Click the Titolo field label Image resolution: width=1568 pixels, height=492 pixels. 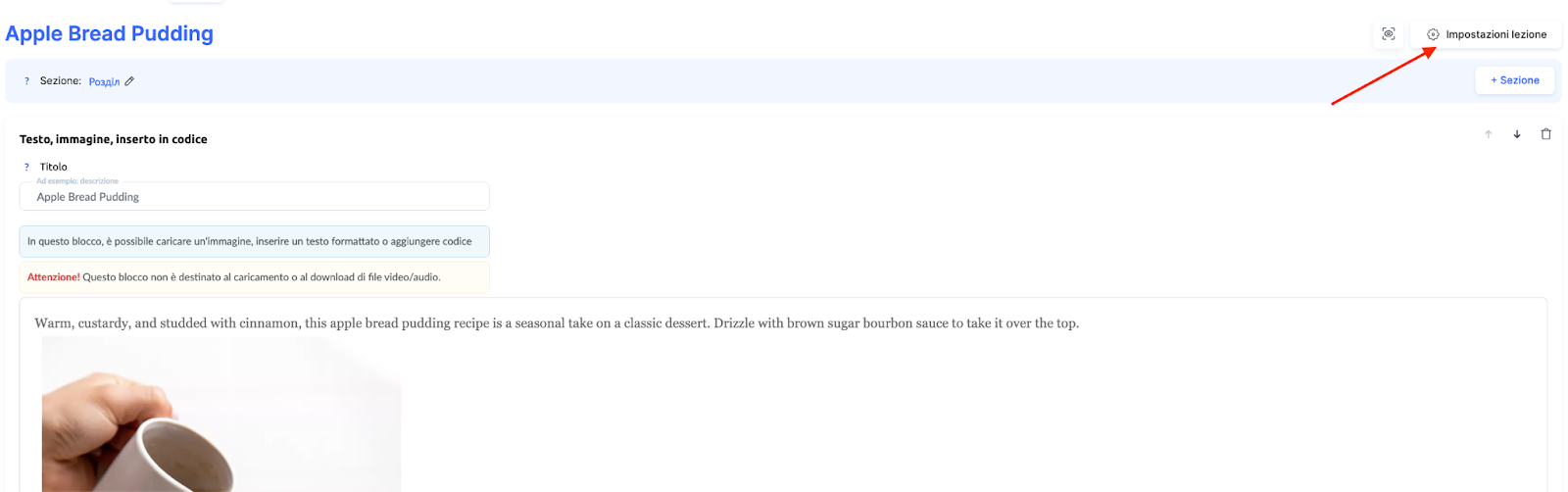click(54, 167)
